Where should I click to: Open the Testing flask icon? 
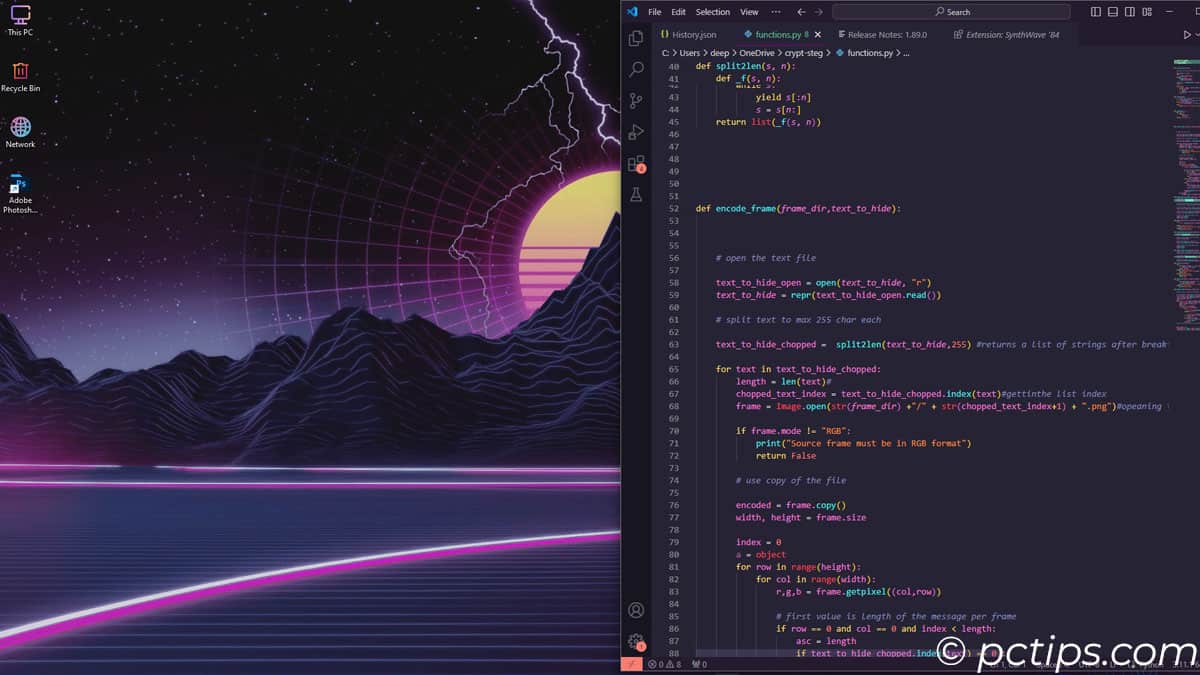point(636,195)
